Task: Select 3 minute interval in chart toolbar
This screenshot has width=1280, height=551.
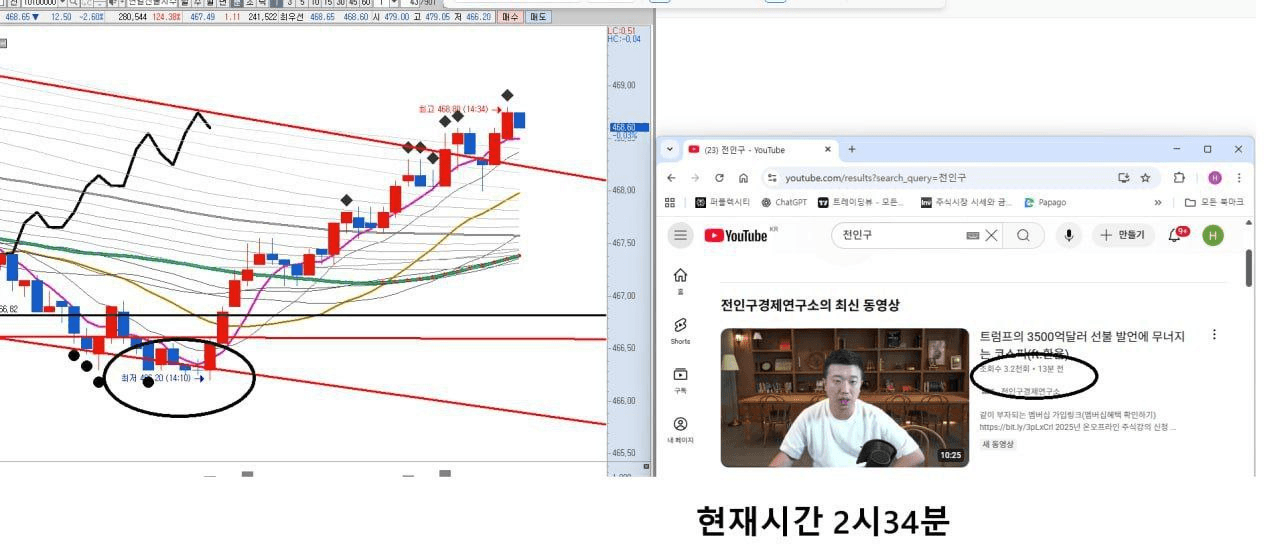Action: 289,3
